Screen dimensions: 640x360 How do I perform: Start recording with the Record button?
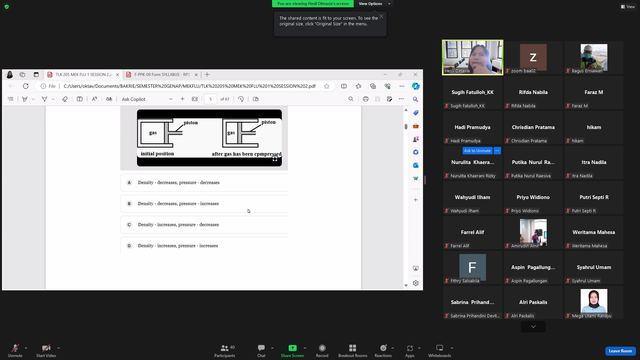(x=322, y=350)
